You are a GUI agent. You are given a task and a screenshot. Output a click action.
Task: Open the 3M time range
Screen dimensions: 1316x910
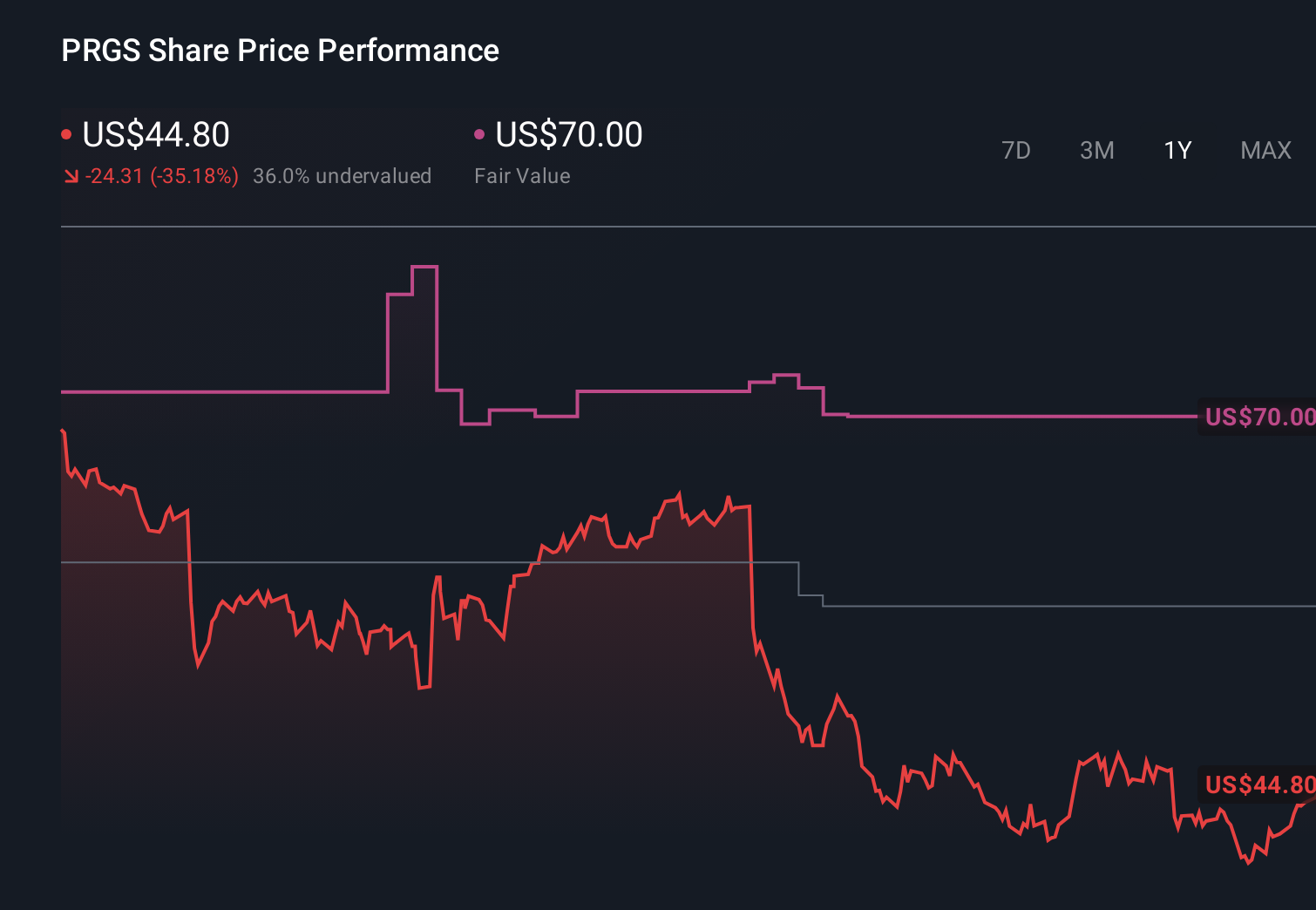pos(1097,150)
